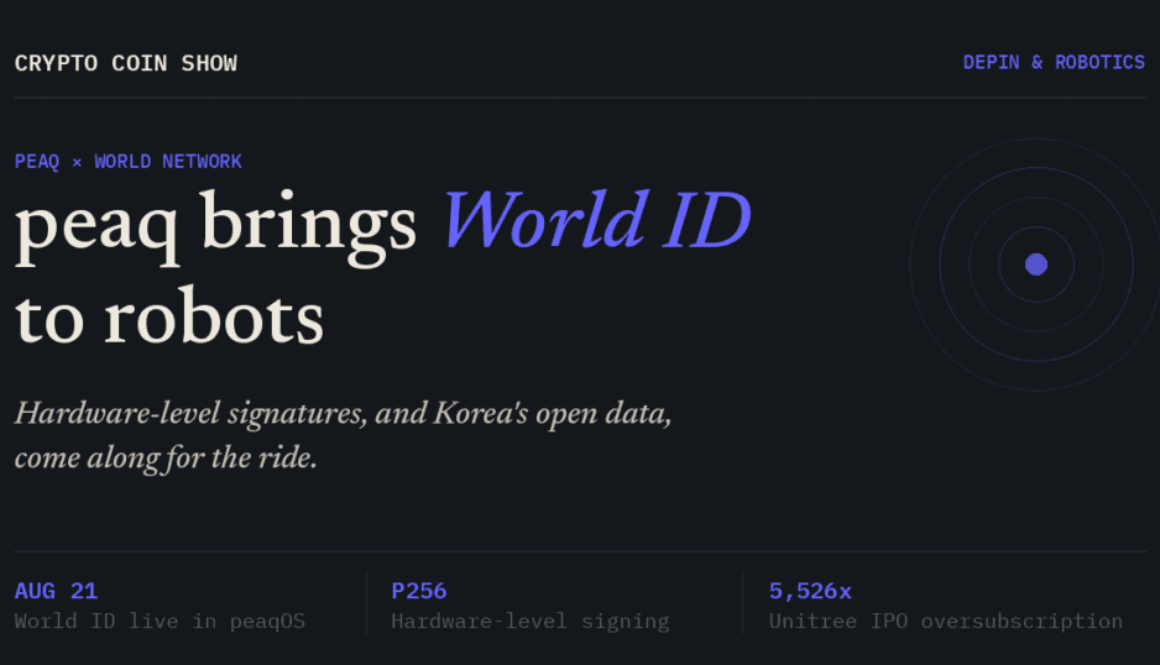Click 'Unitree IPO oversubscription' caption
Screen dimensions: 1160x665
pos(945,621)
